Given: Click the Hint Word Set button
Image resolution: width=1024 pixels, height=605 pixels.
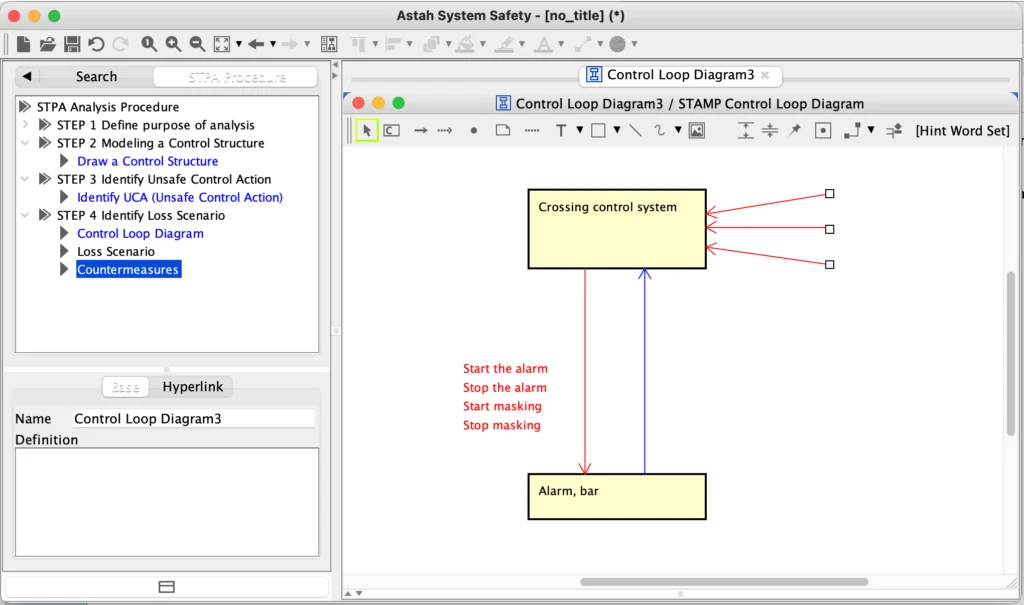Looking at the screenshot, I should [962, 131].
